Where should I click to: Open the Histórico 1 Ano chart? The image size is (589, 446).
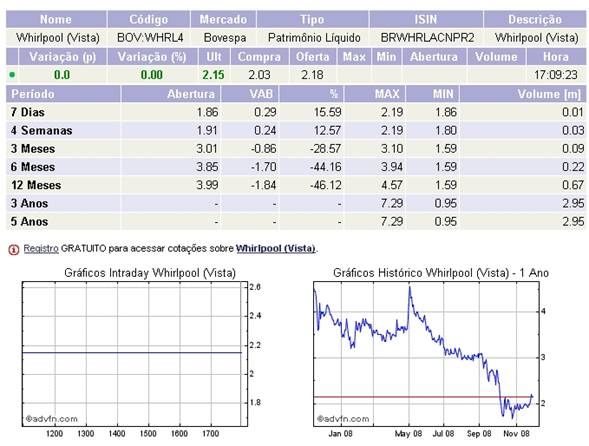coord(426,354)
